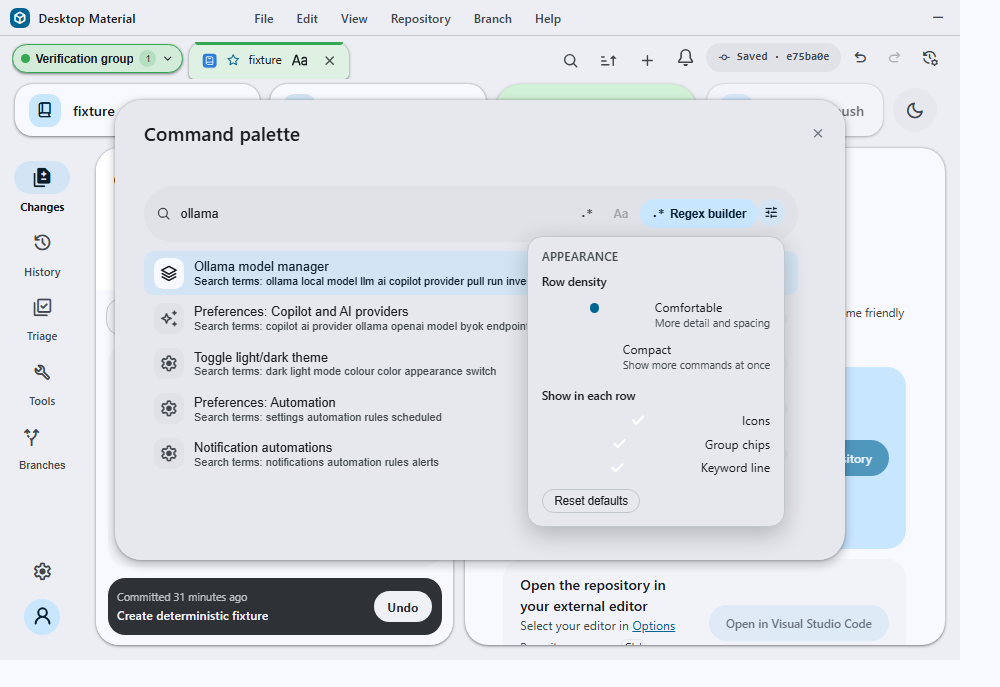Toggle regex mode (.*) in search field
The height and width of the screenshot is (687, 1000).
[587, 214]
